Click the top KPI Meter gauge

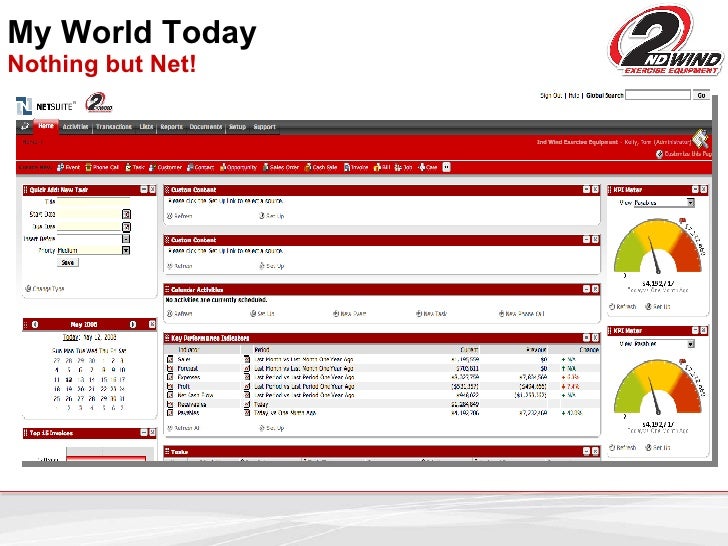coord(657,247)
